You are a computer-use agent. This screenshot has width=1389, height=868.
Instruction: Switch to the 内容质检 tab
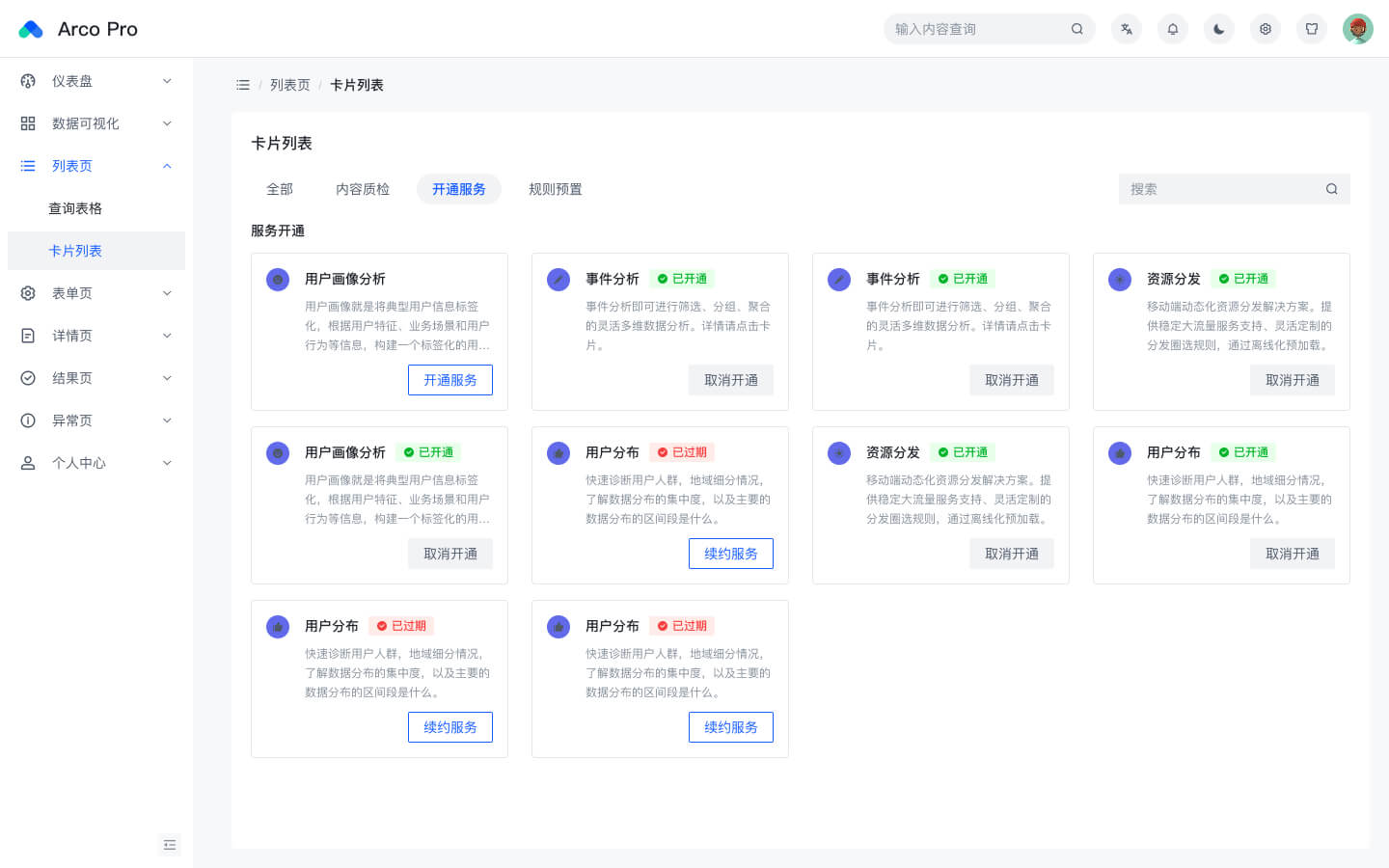point(363,189)
